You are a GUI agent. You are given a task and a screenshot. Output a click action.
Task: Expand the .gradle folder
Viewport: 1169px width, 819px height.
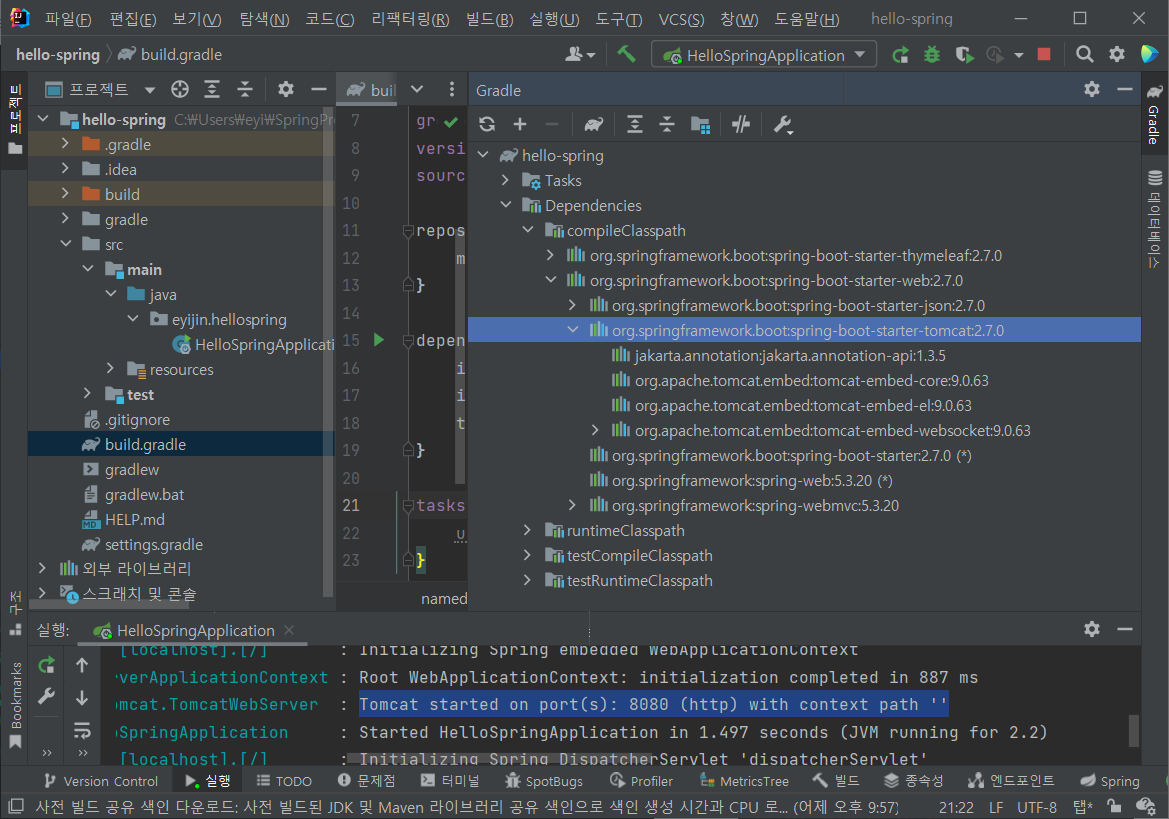tap(66, 143)
